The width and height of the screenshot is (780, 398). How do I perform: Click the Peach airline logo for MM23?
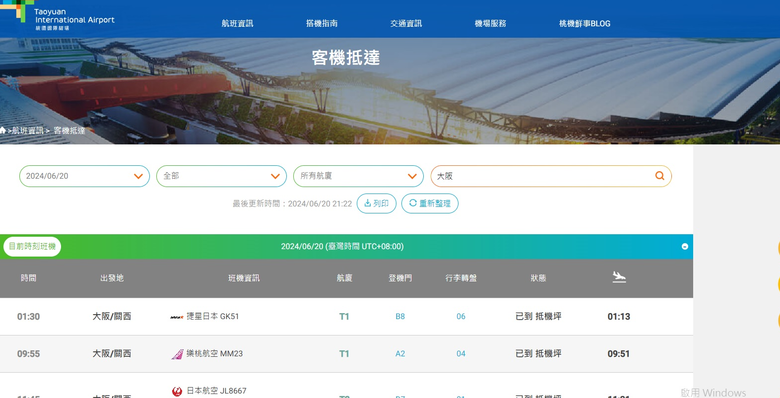pyautogui.click(x=178, y=354)
